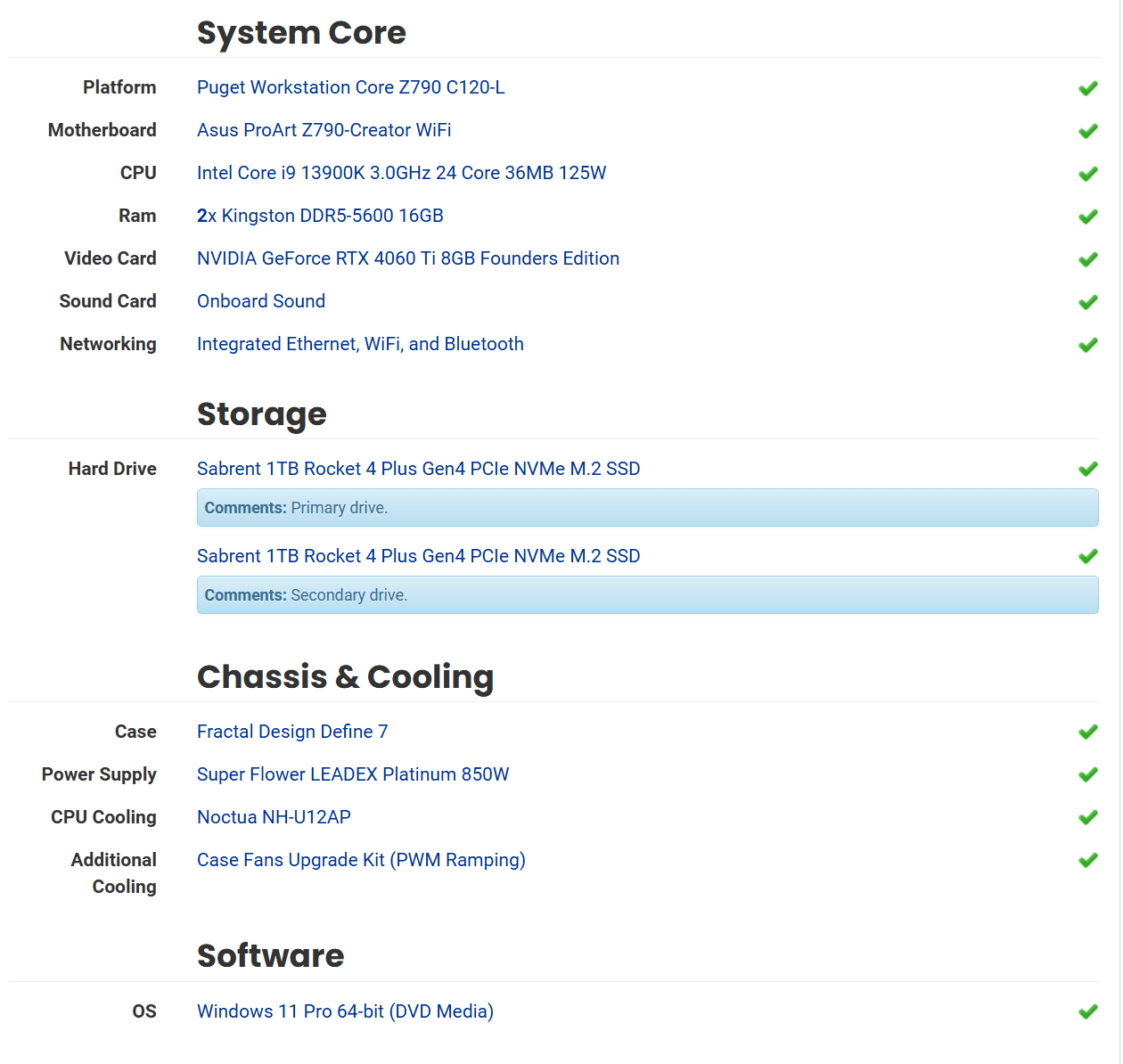
Task: Click the checkmark beside Fractal Design Define 7
Action: pos(1087,733)
